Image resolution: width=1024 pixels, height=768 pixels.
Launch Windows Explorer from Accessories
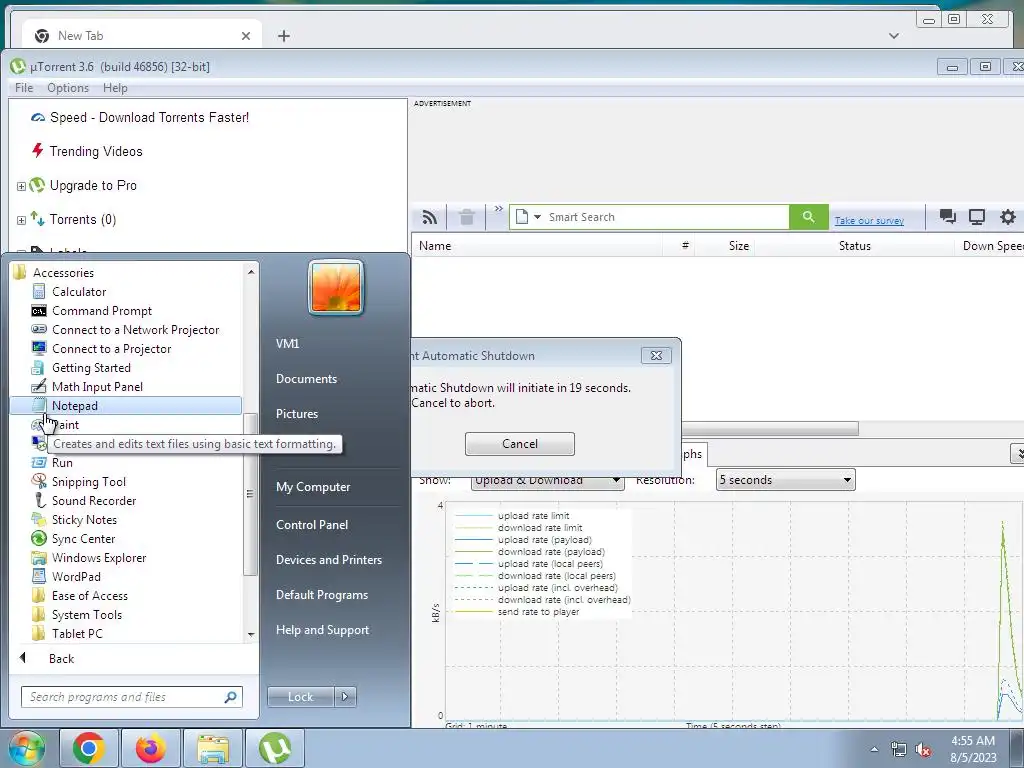(x=99, y=557)
